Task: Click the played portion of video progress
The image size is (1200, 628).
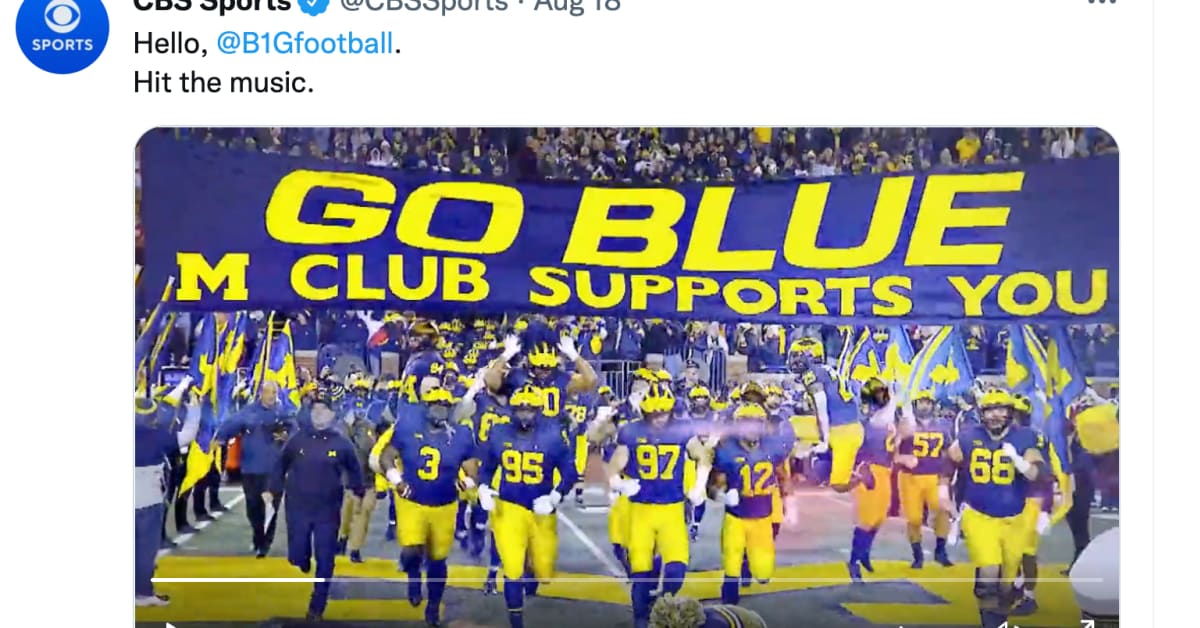Action: pos(237,579)
